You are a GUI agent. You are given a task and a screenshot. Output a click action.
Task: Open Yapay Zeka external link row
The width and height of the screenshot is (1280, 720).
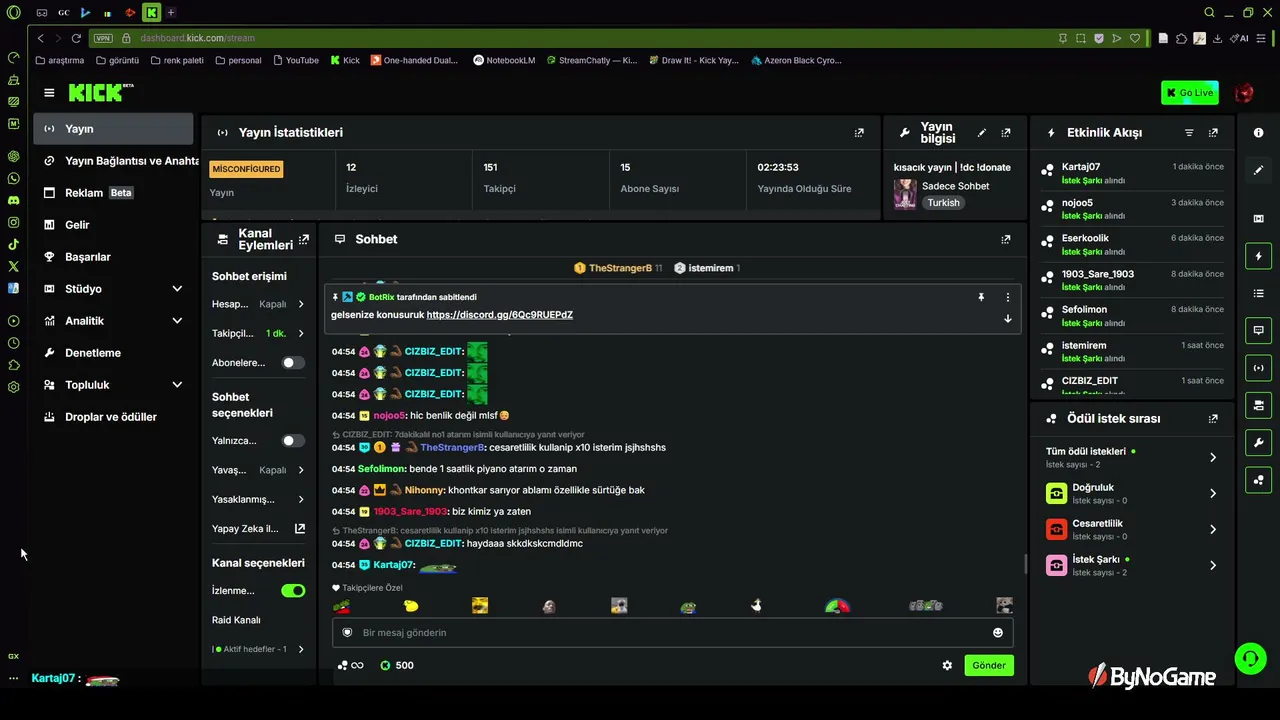(259, 528)
